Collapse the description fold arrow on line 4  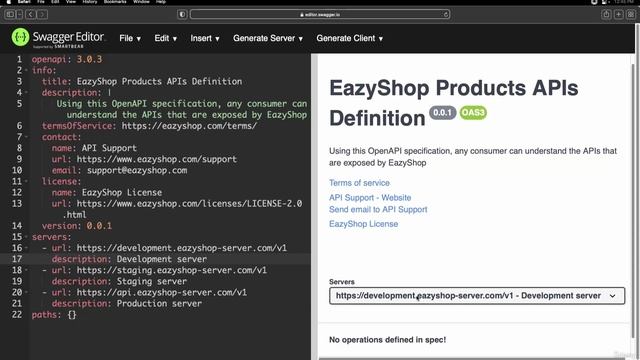pyautogui.click(x=27, y=93)
